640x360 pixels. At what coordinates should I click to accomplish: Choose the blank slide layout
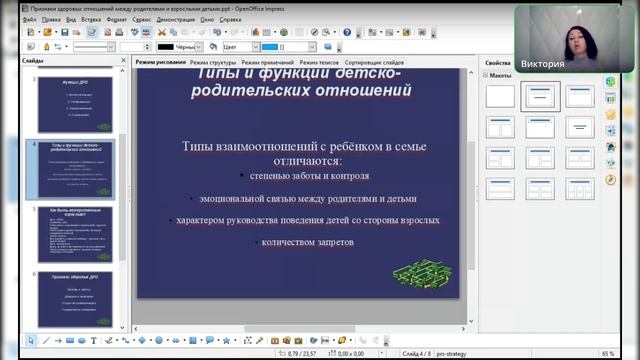tap(500, 96)
